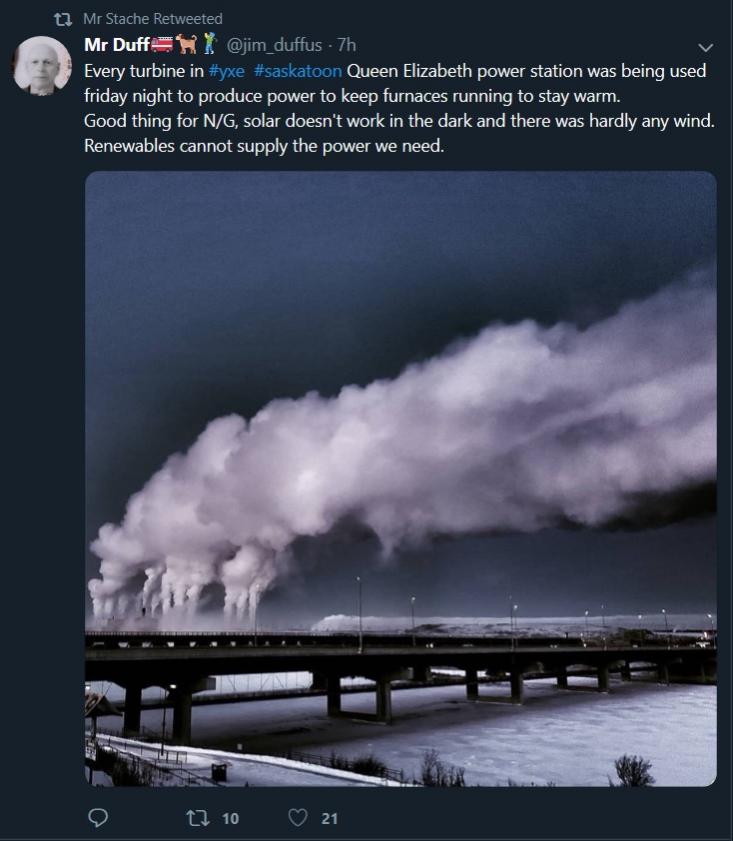The width and height of the screenshot is (733, 841).
Task: Click the dog emoji in the display name
Action: [186, 45]
